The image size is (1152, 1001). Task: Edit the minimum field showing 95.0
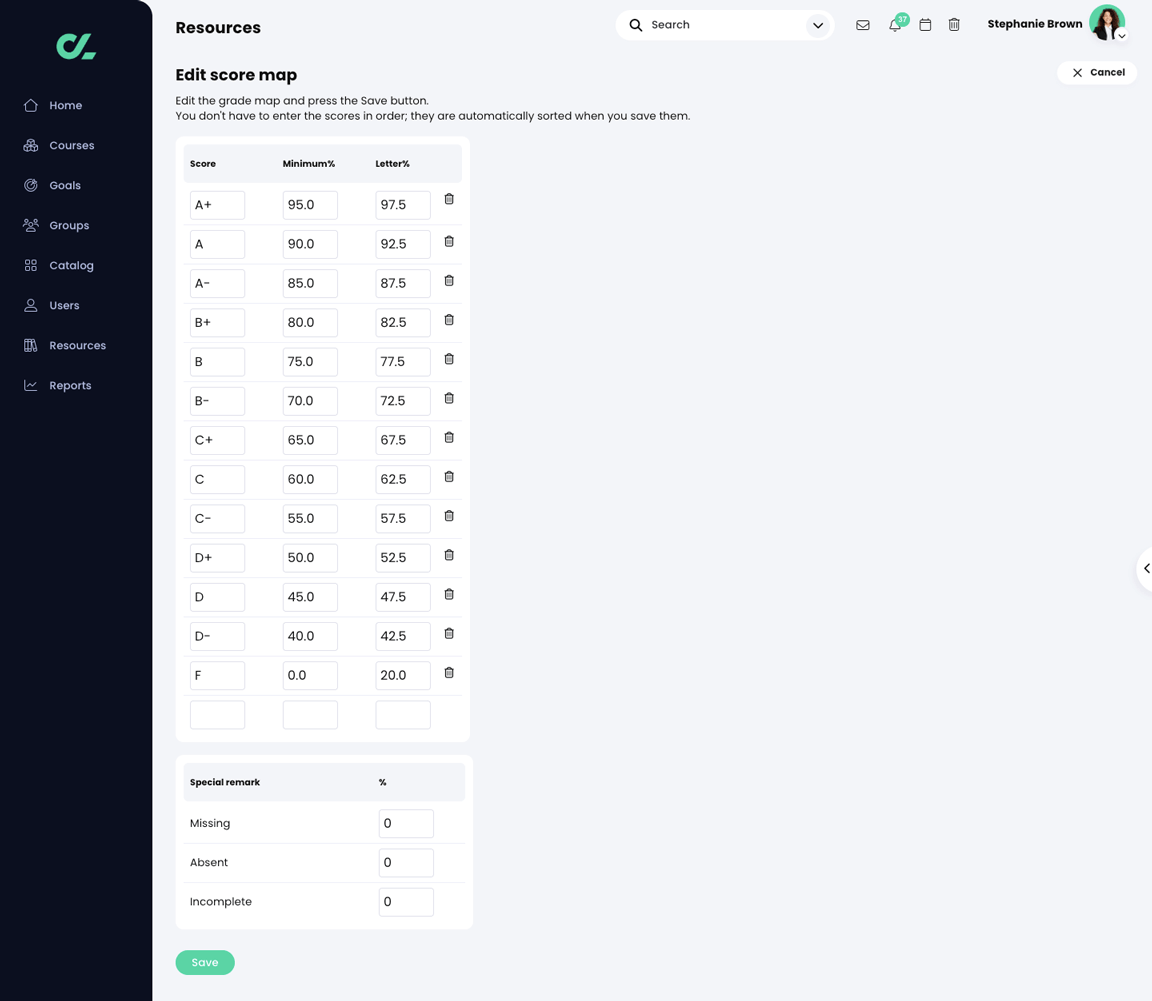click(x=310, y=205)
